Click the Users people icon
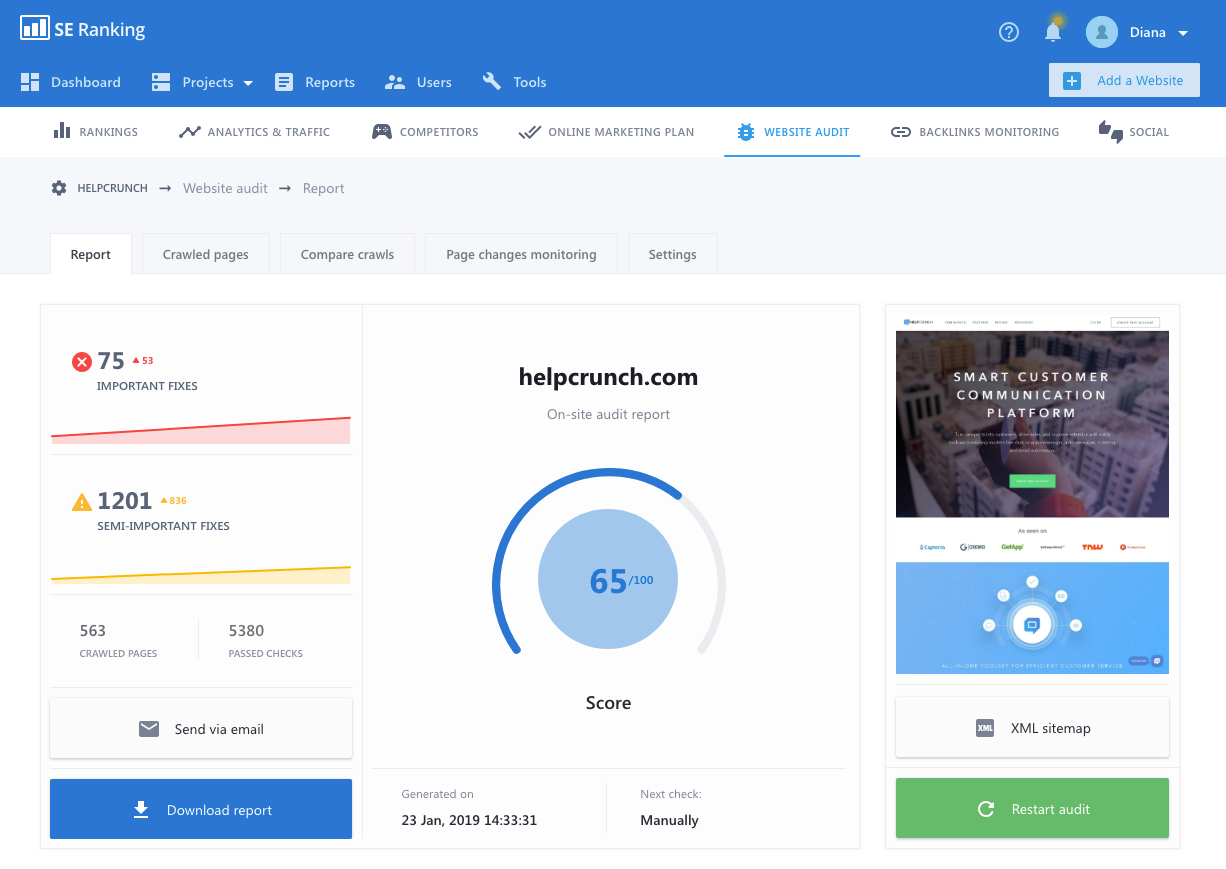The image size is (1226, 869). pos(395,82)
